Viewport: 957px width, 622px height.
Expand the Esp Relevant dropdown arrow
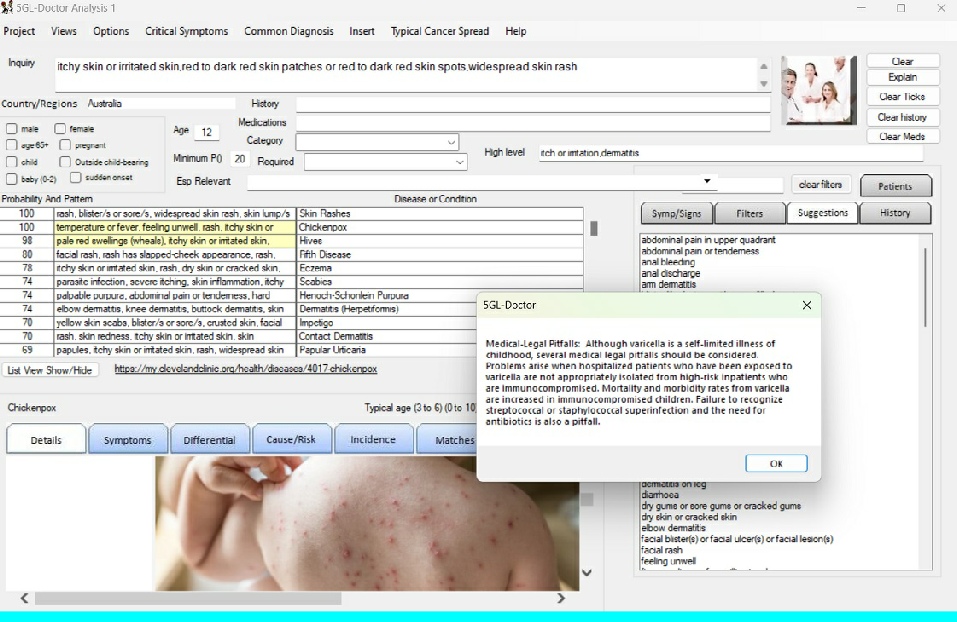[707, 181]
